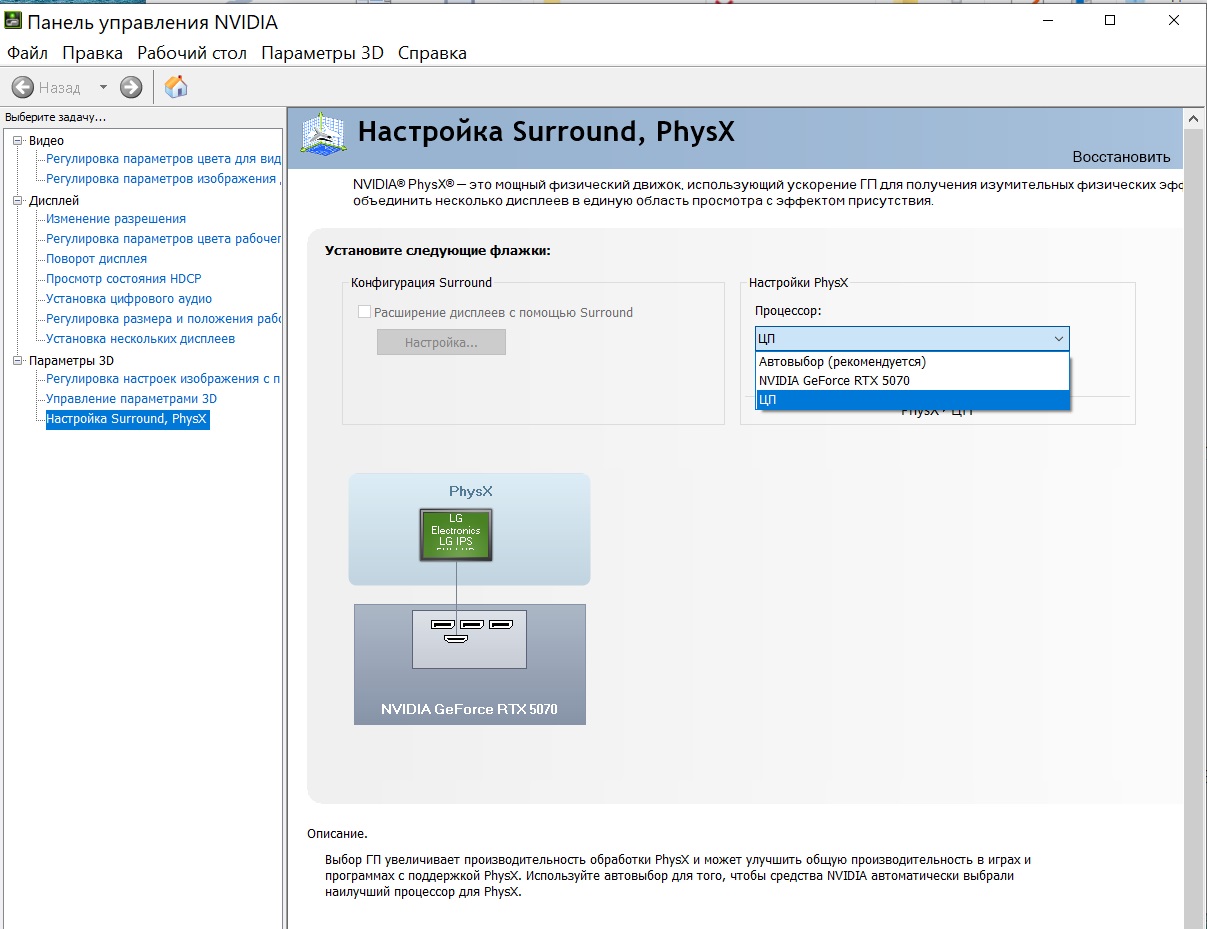This screenshot has height=929, width=1207.
Task: Open the Home page icon
Action: (176, 87)
